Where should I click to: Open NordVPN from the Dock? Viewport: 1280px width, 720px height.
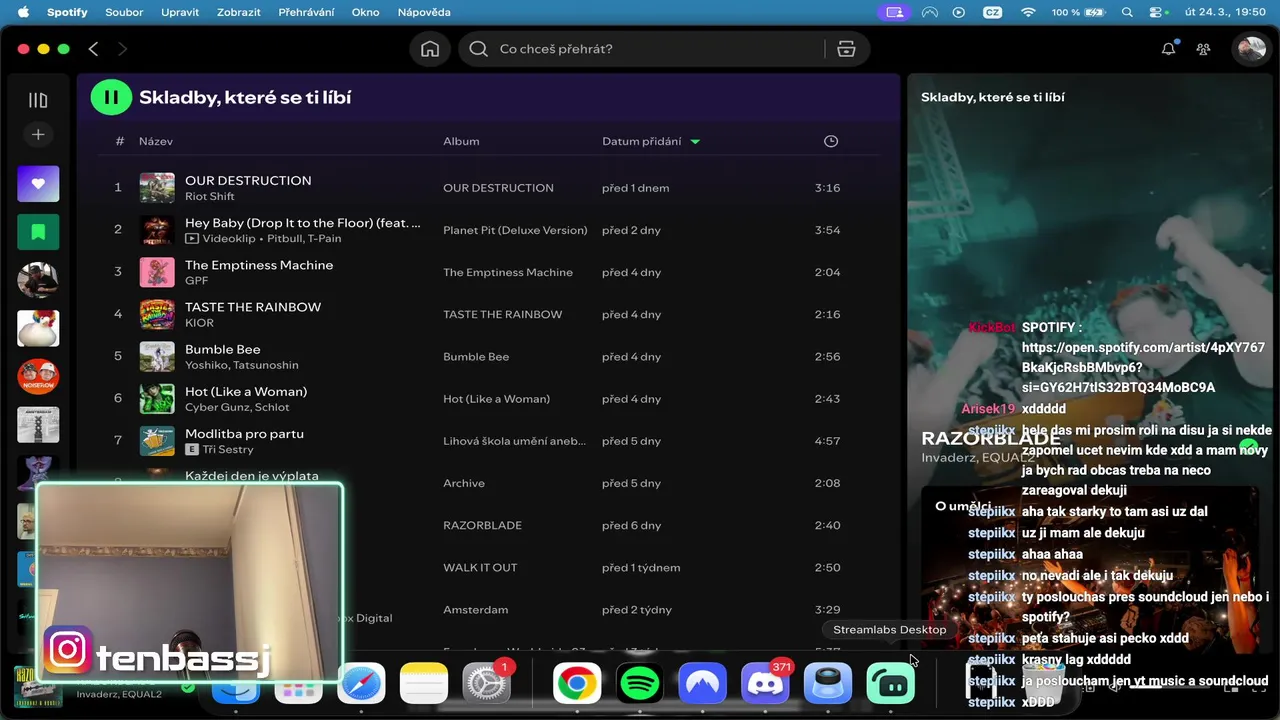[x=702, y=684]
